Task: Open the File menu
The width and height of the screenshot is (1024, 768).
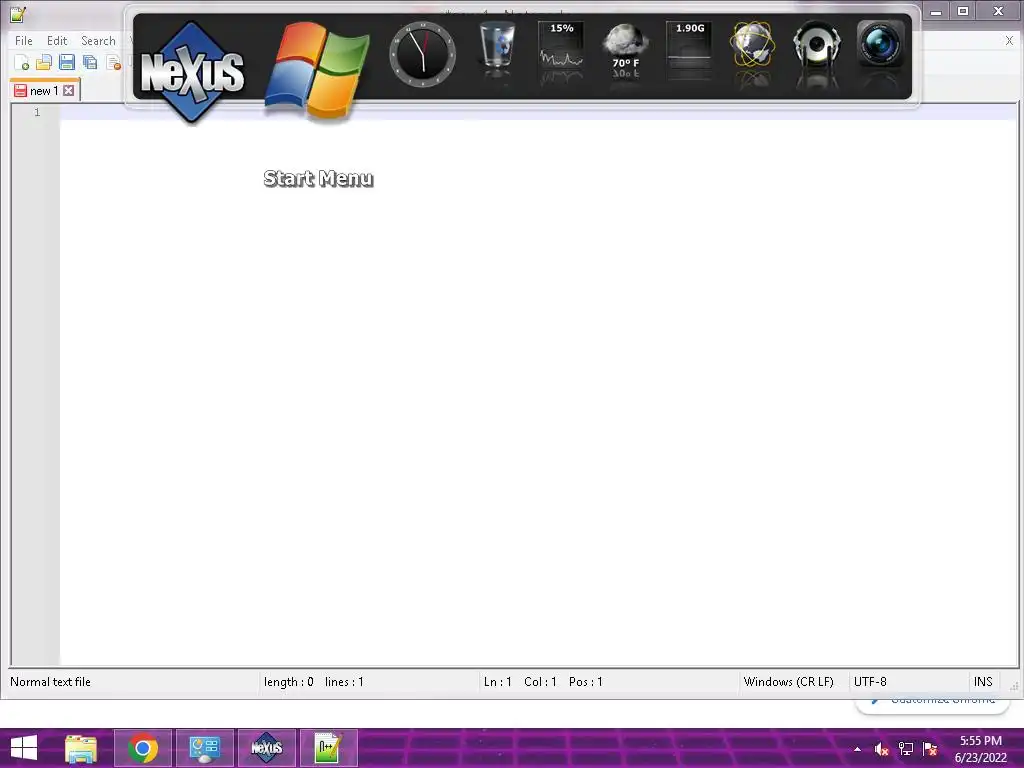Action: [24, 40]
